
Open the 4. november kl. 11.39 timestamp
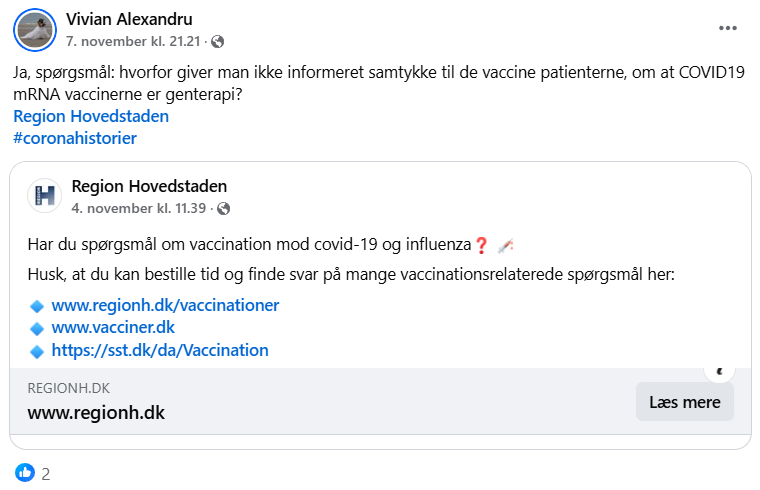coord(139,208)
